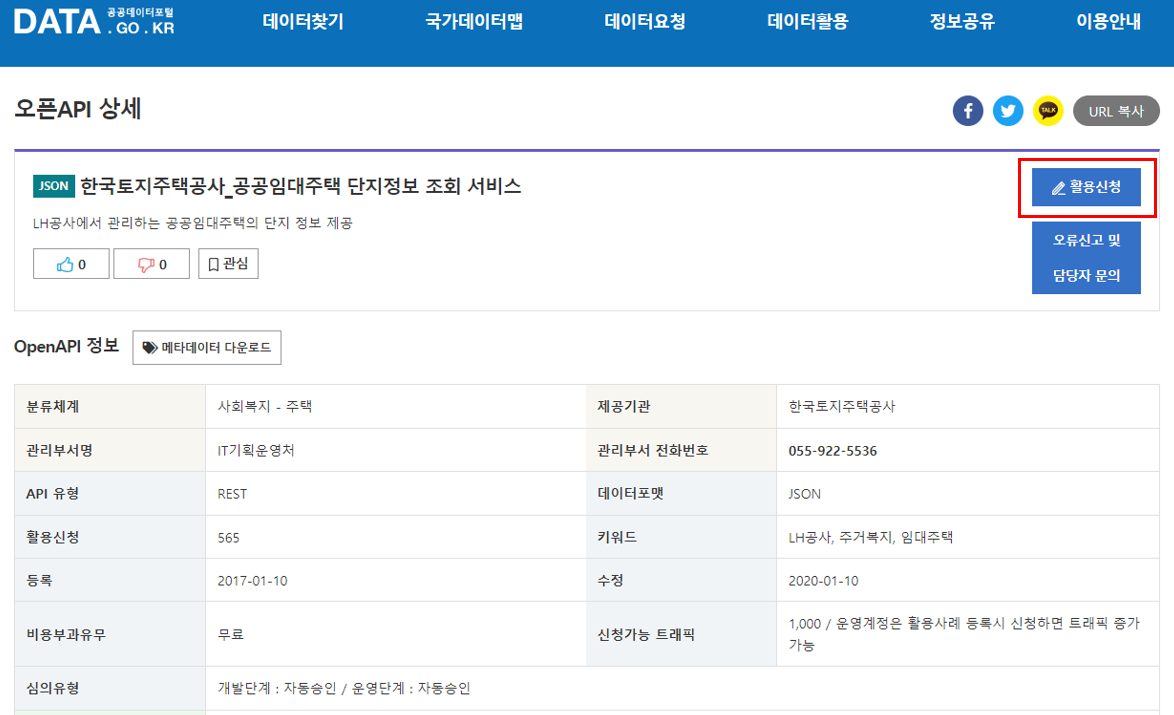Open the 데이터찾기 menu
This screenshot has height=715, width=1174.
coord(302,22)
